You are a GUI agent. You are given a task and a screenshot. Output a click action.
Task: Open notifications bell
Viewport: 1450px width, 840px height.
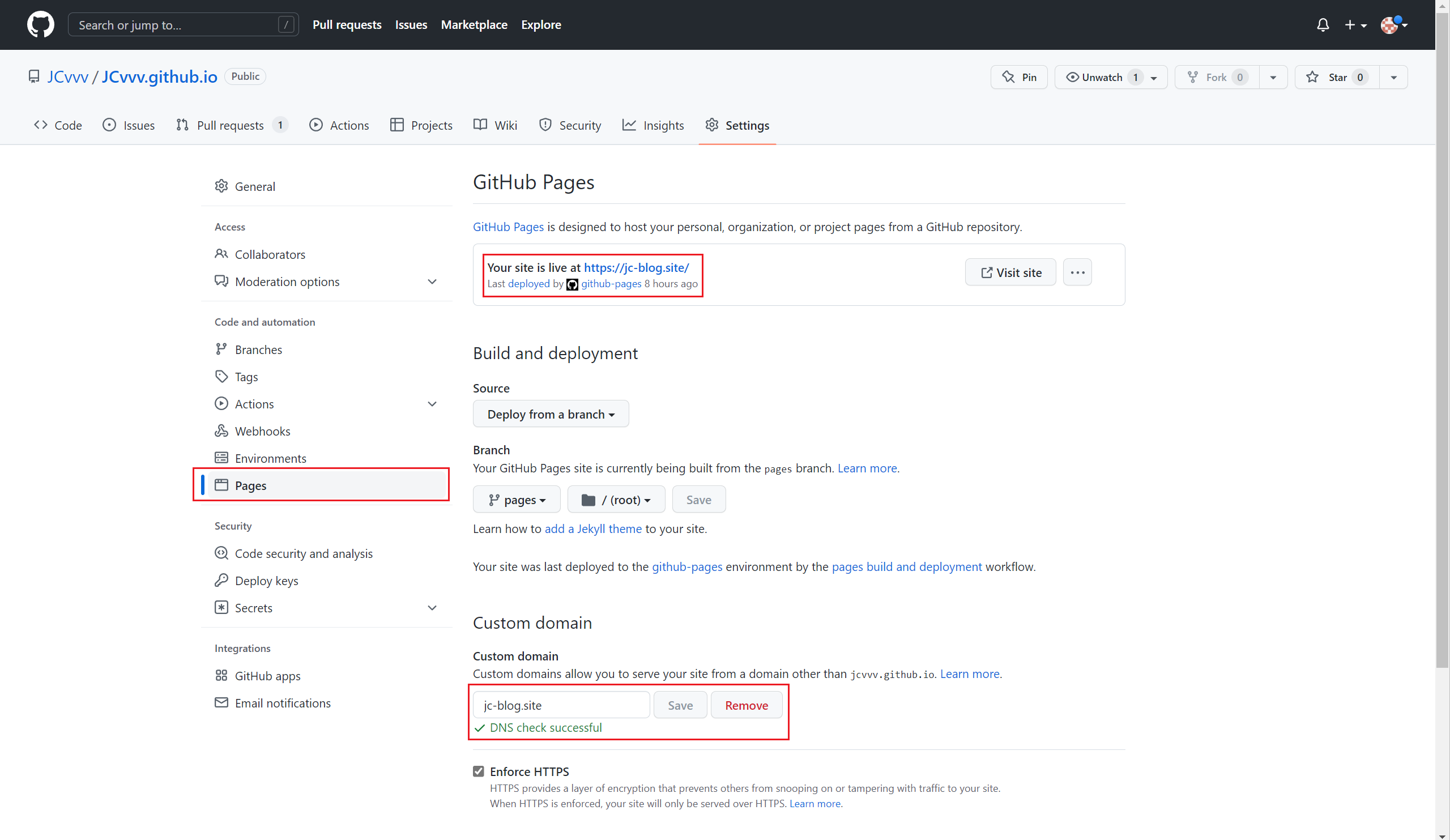coord(1323,25)
